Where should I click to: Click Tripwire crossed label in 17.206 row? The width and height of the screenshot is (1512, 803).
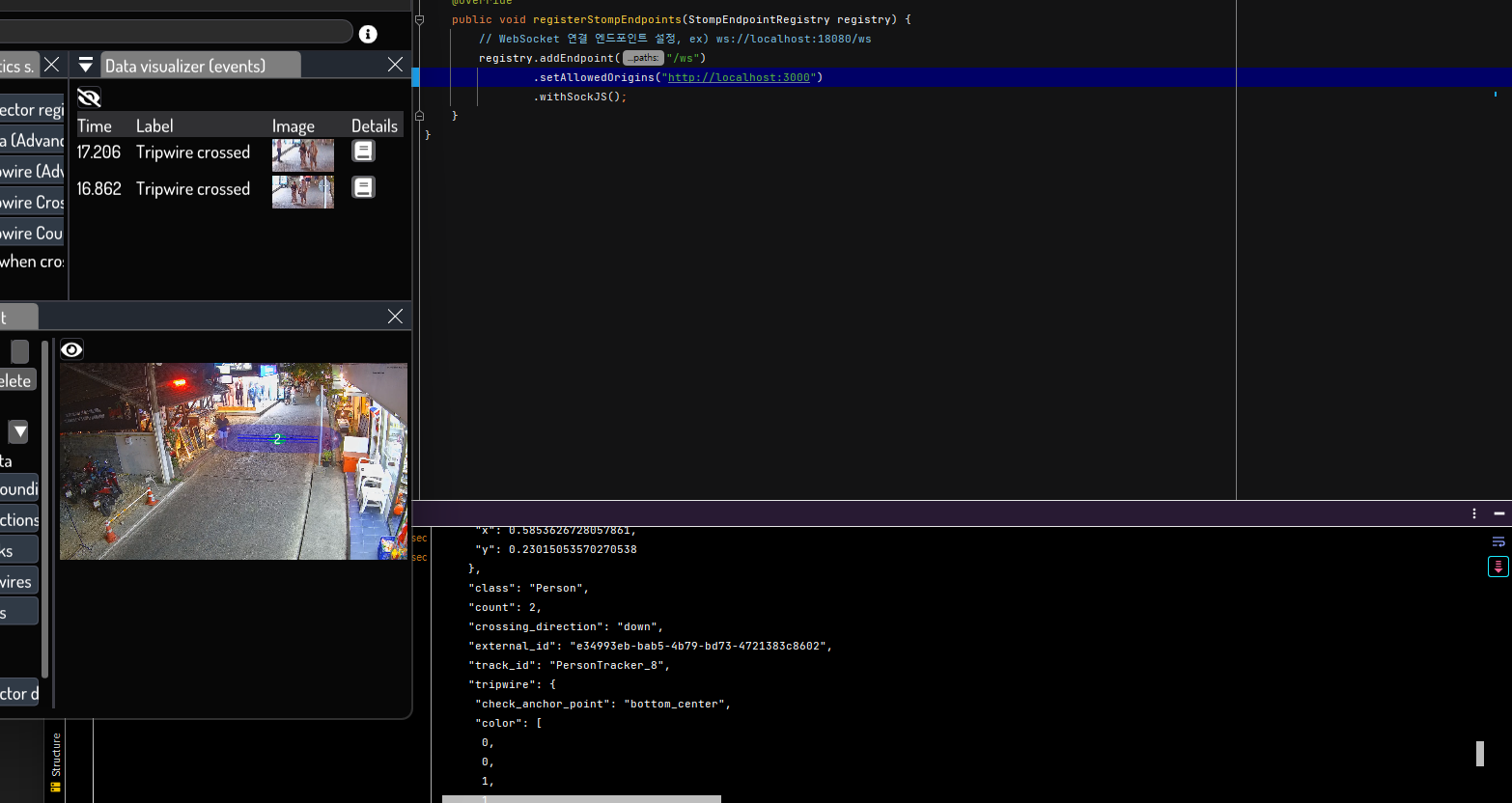pyautogui.click(x=193, y=152)
